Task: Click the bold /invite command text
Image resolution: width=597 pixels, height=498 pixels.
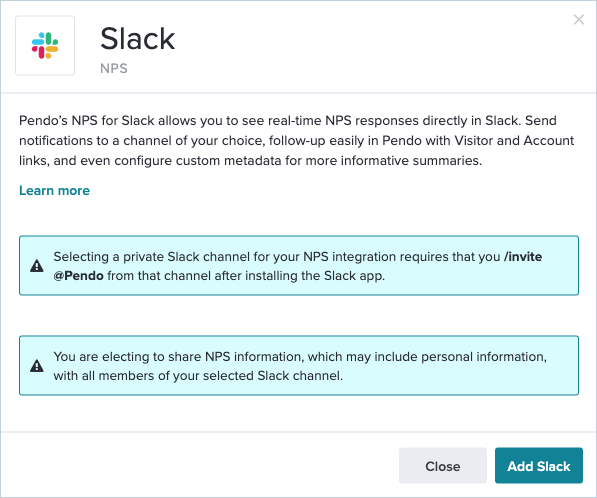Action: click(x=523, y=257)
